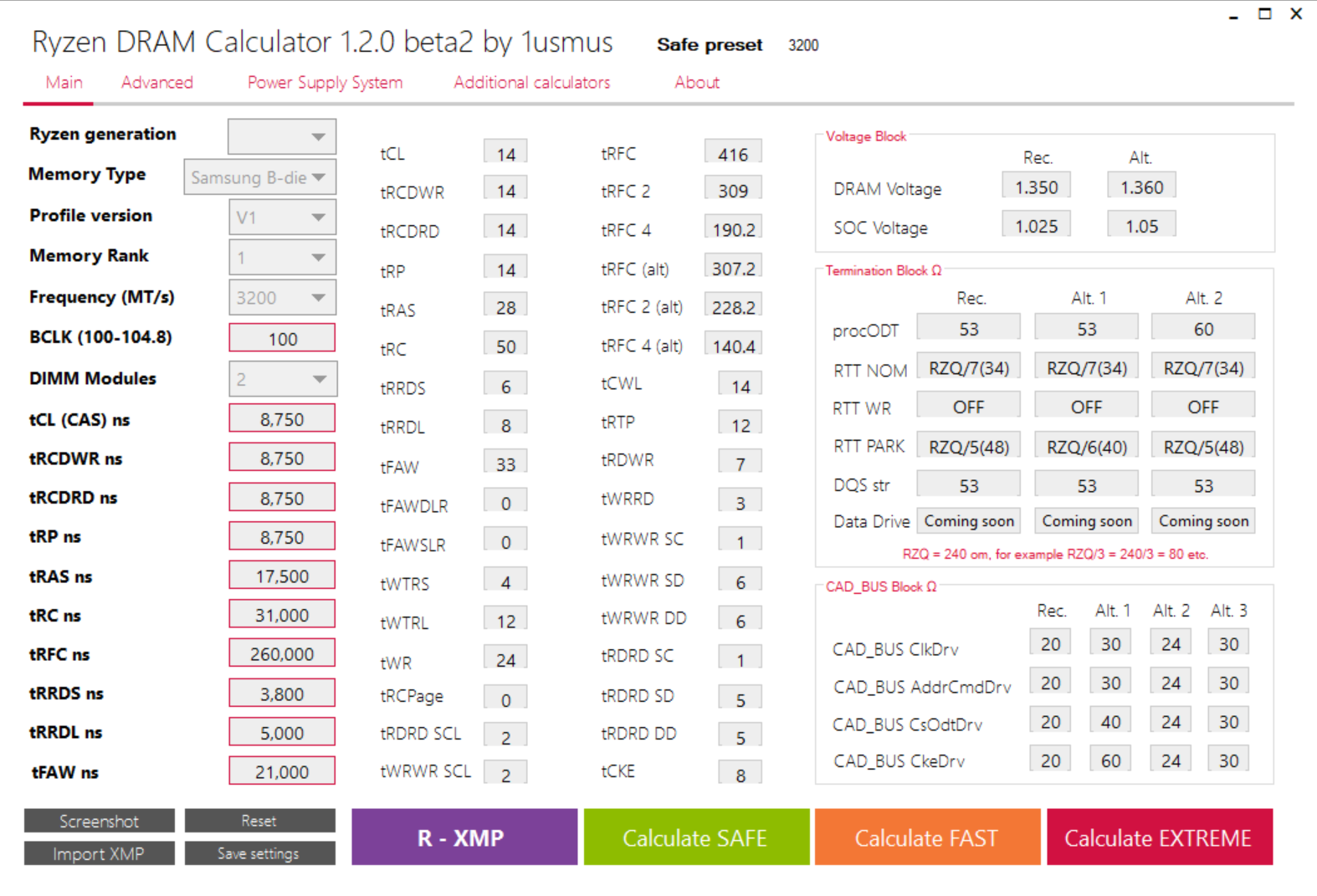This screenshot has height=896, width=1317.
Task: Click the CAD_BUS CkeDrv Alt. 1 value 60
Action: 1110,760
